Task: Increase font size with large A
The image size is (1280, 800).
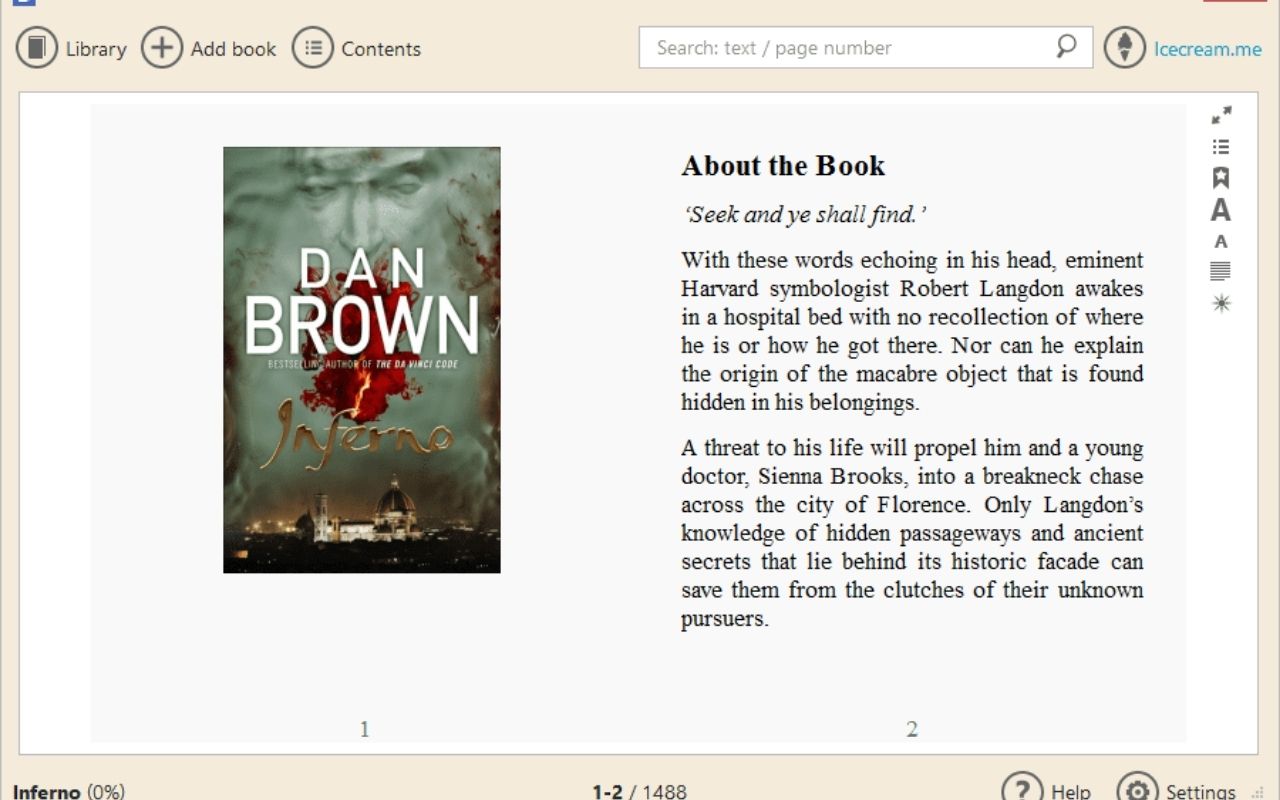Action: 1221,210
